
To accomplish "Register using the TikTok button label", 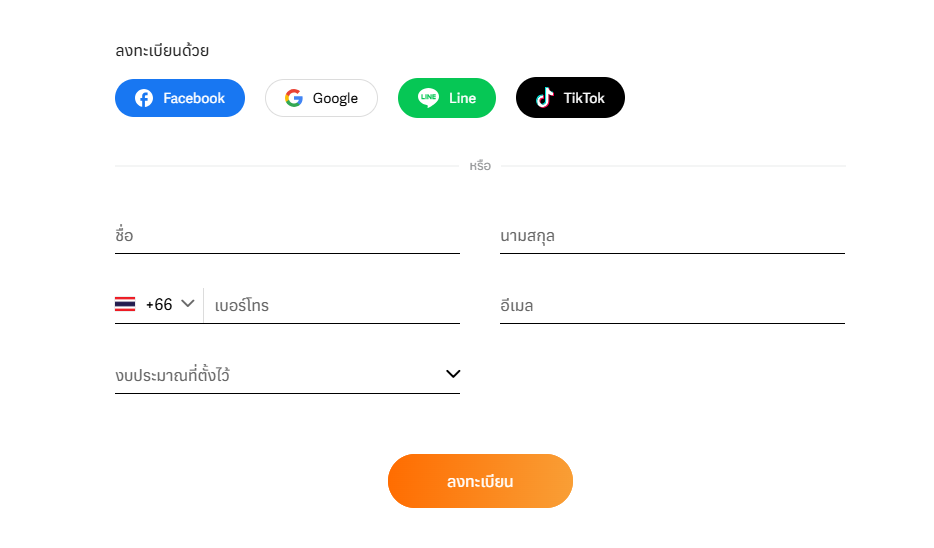I will click(x=584, y=98).
